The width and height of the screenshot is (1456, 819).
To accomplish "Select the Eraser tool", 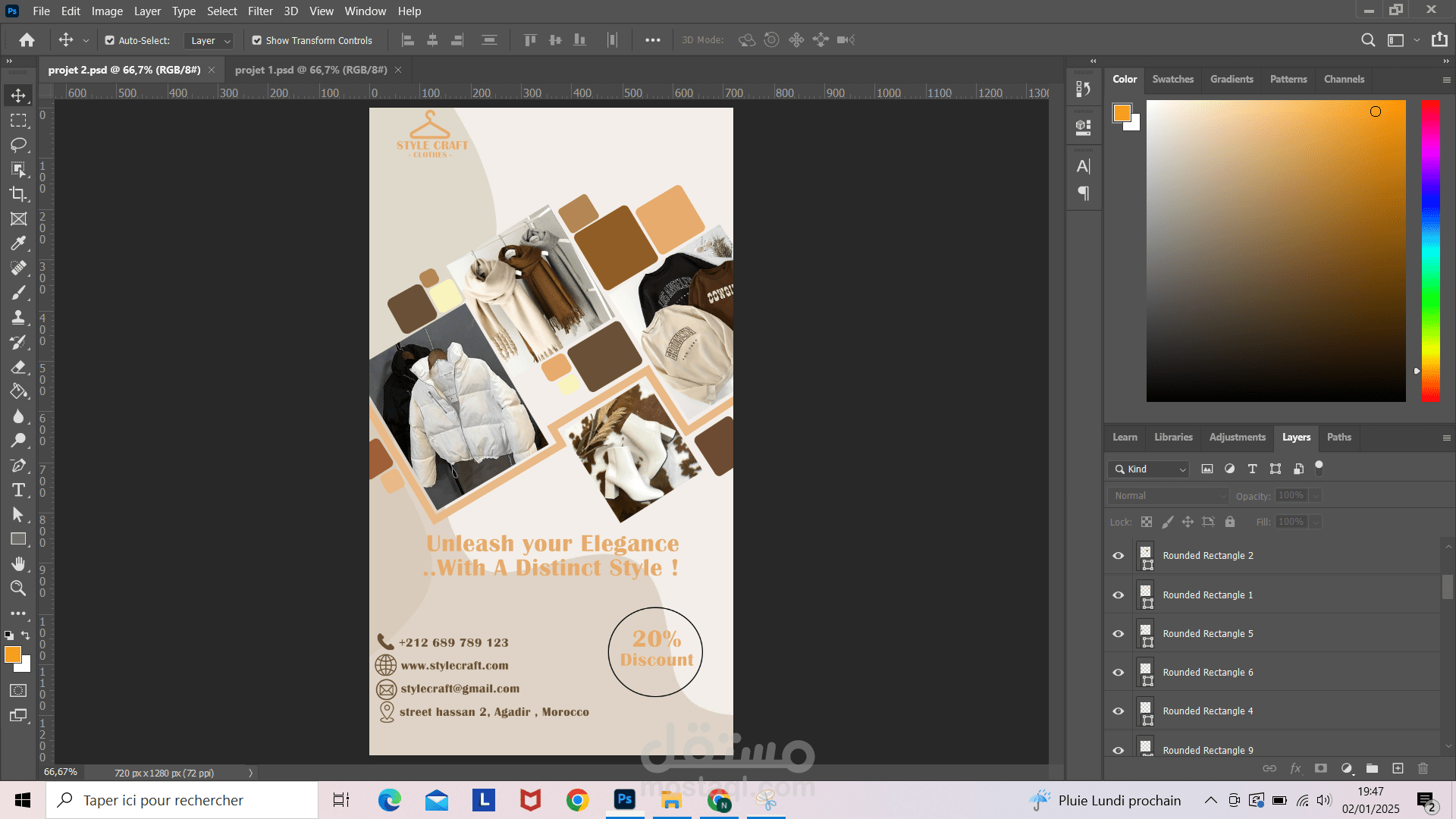I will coord(18,367).
